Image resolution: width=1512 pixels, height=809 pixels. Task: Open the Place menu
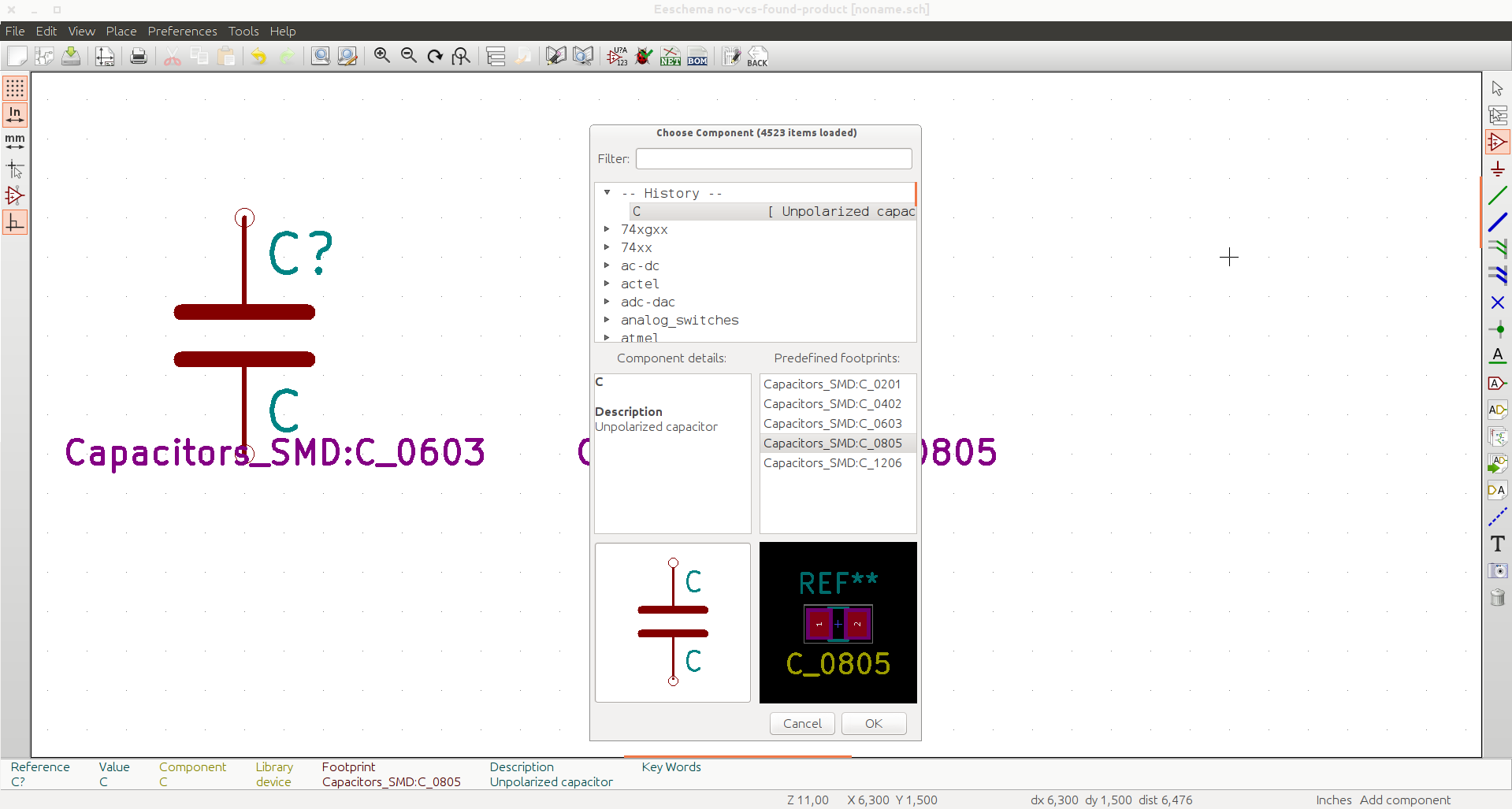[121, 32]
